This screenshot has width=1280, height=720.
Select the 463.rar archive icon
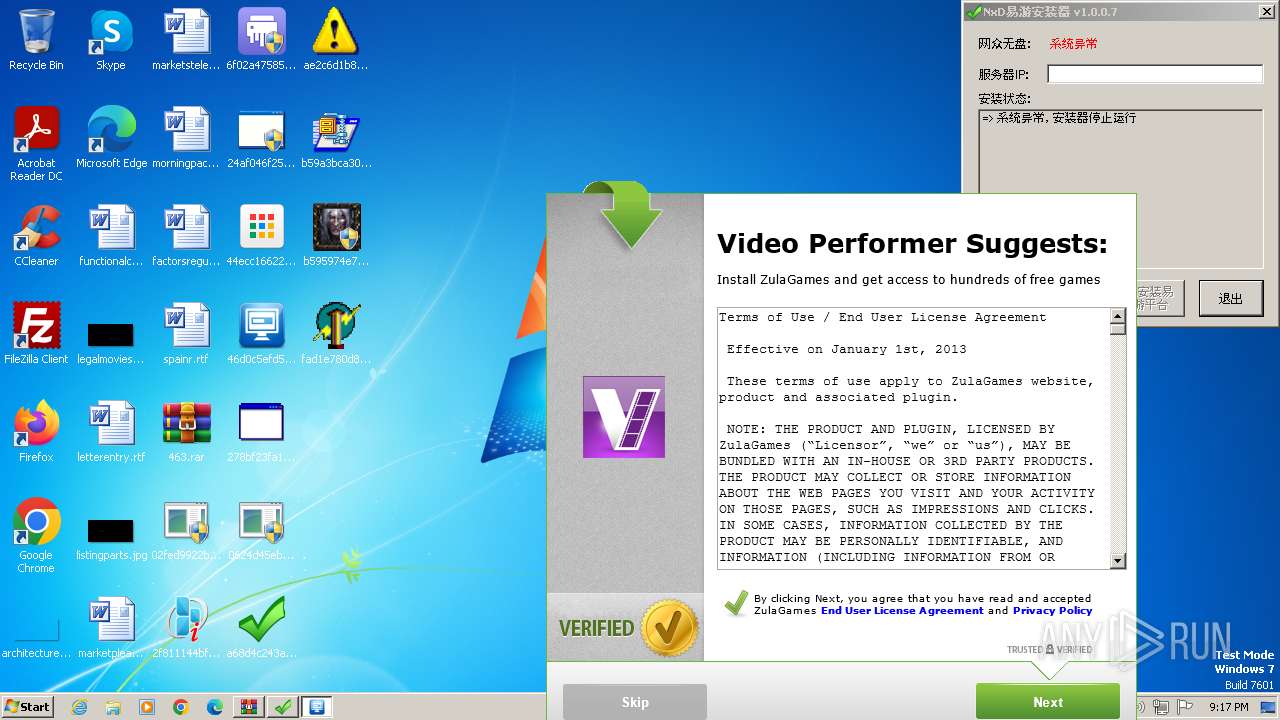coord(186,432)
